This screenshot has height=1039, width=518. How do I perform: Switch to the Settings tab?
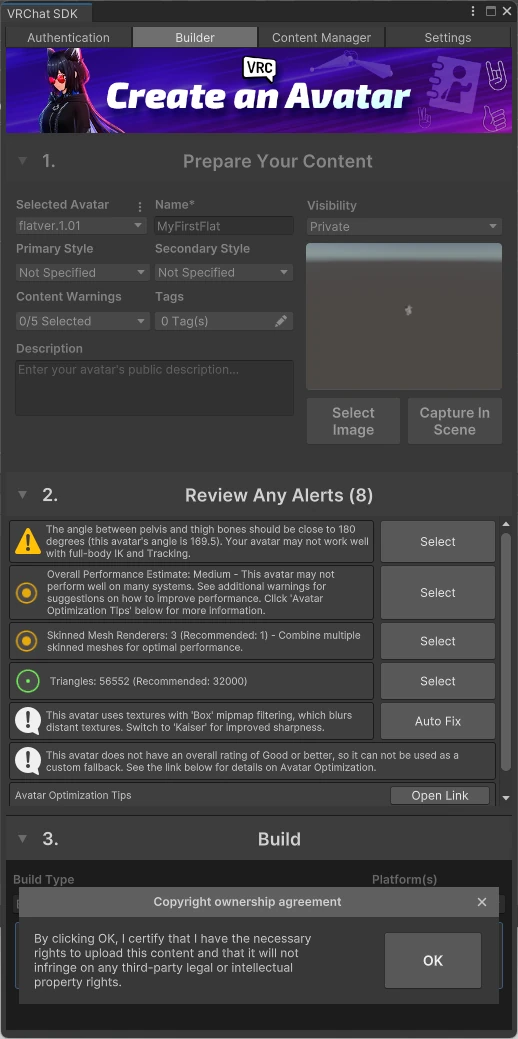pos(448,37)
